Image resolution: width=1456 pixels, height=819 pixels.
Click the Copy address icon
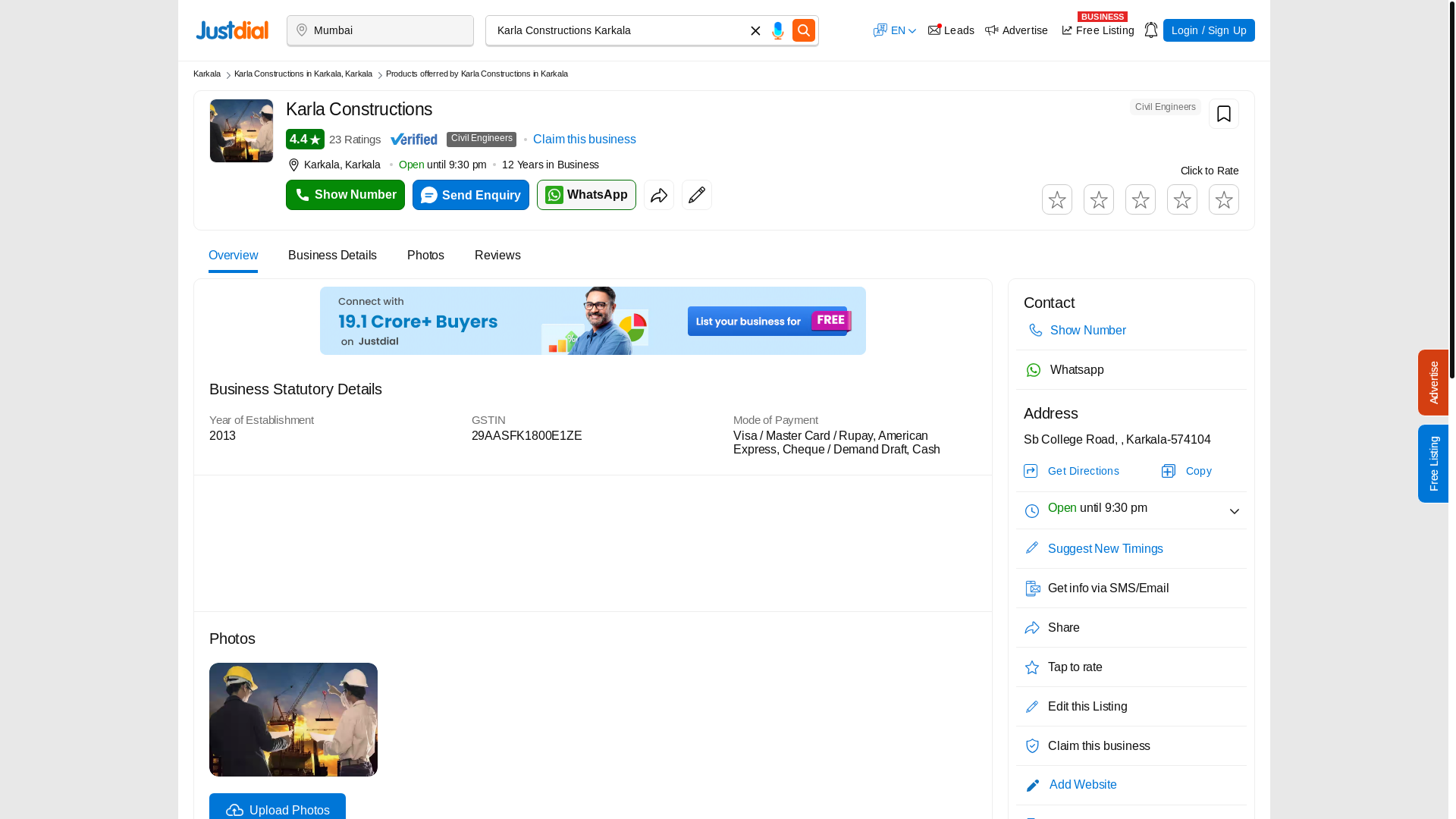tap(1169, 471)
